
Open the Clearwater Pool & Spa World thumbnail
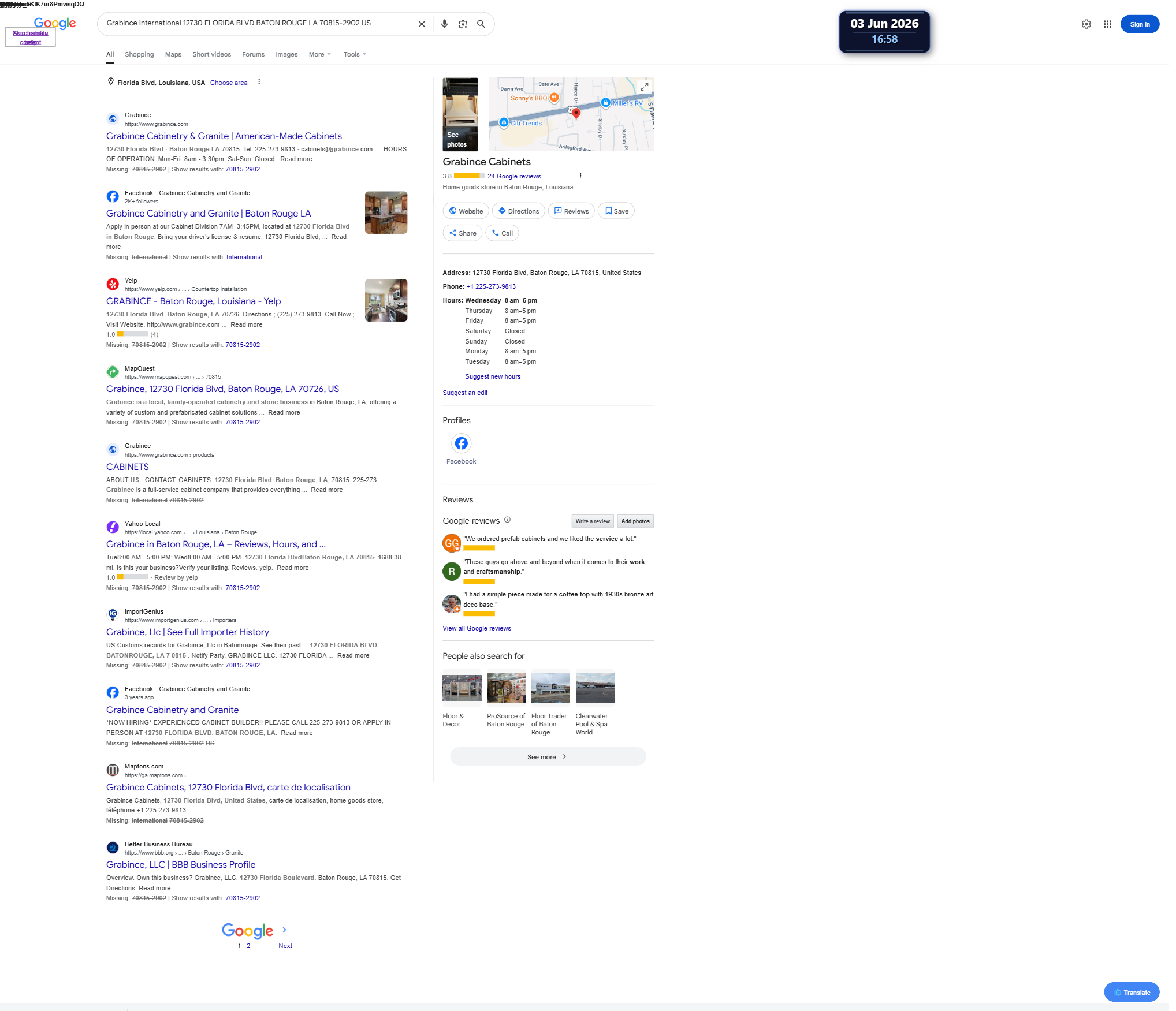pos(595,688)
